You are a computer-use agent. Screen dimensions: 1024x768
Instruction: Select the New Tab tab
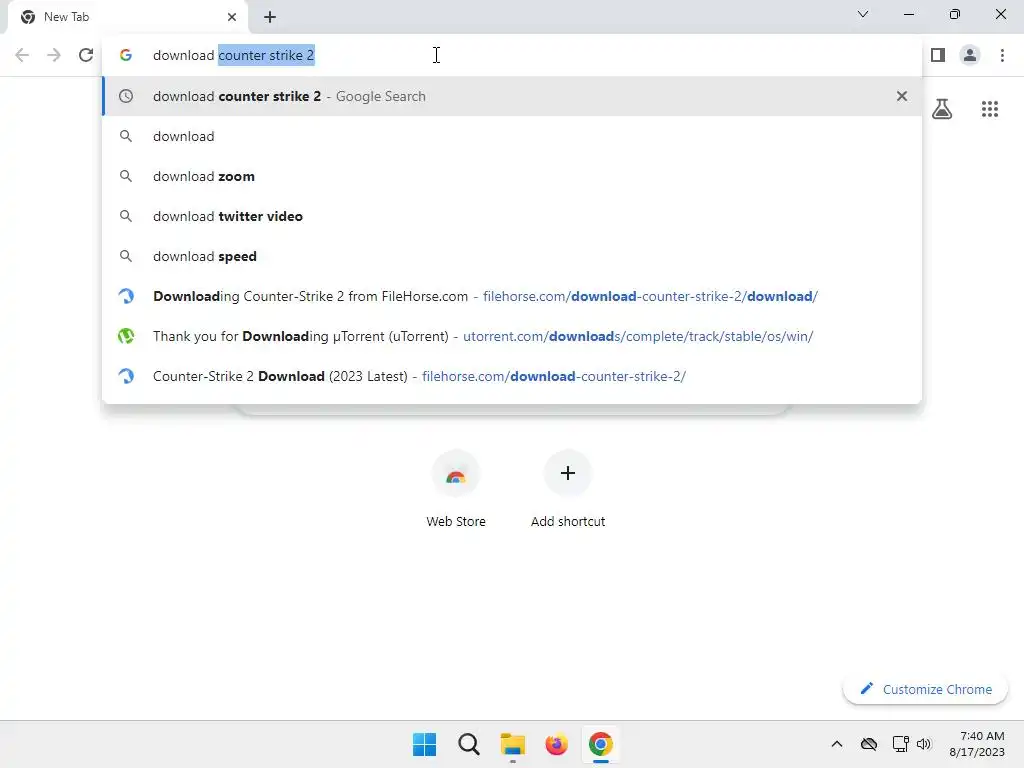(127, 17)
